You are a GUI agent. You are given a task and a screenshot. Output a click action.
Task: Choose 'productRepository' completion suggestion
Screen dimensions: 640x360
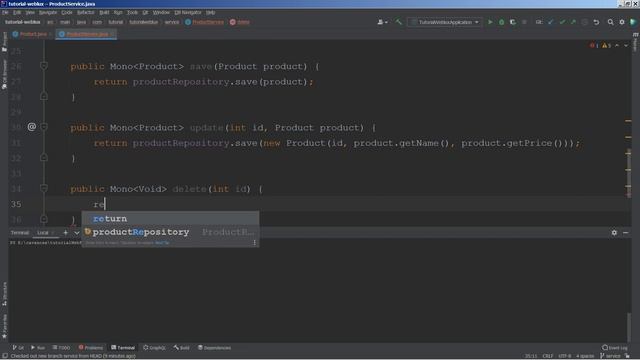[x=170, y=232]
